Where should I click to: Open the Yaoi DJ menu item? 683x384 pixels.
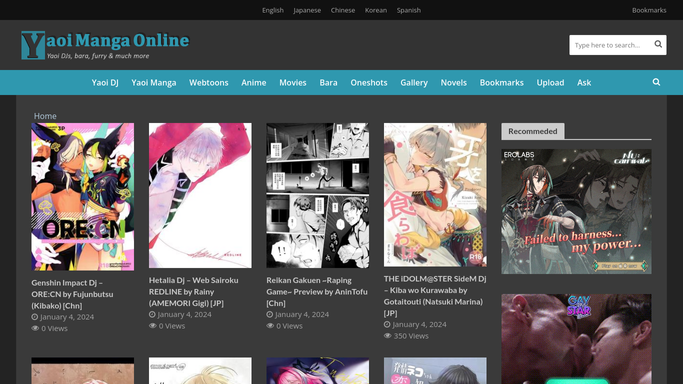pyautogui.click(x=105, y=82)
